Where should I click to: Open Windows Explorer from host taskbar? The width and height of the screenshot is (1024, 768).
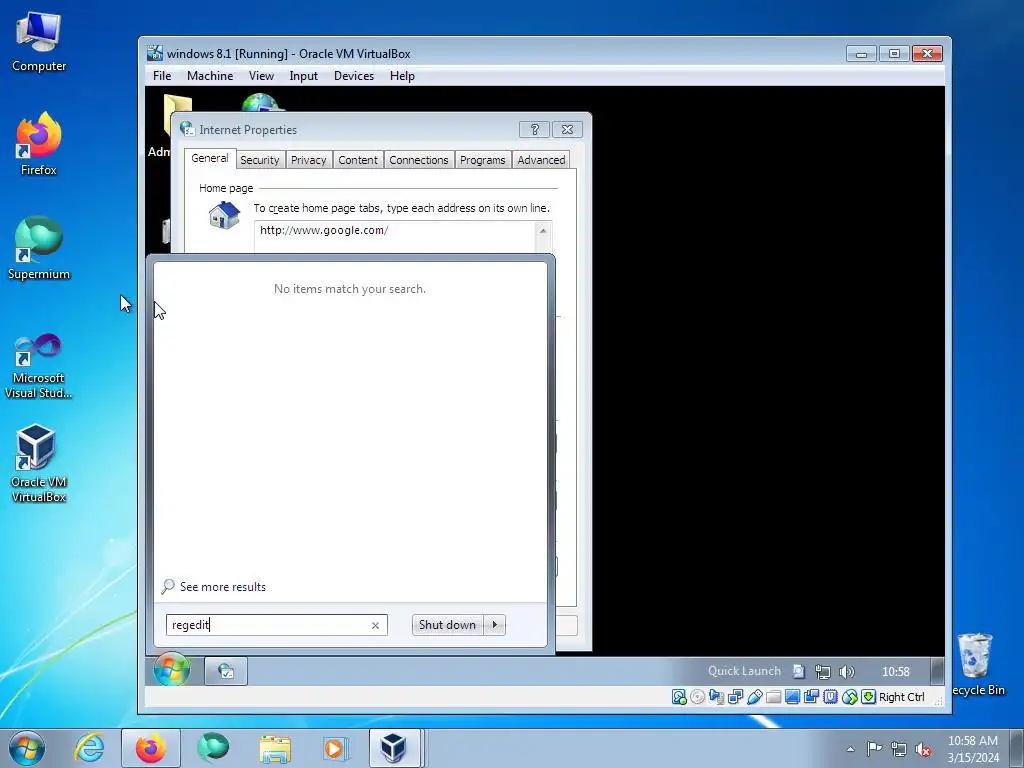275,748
